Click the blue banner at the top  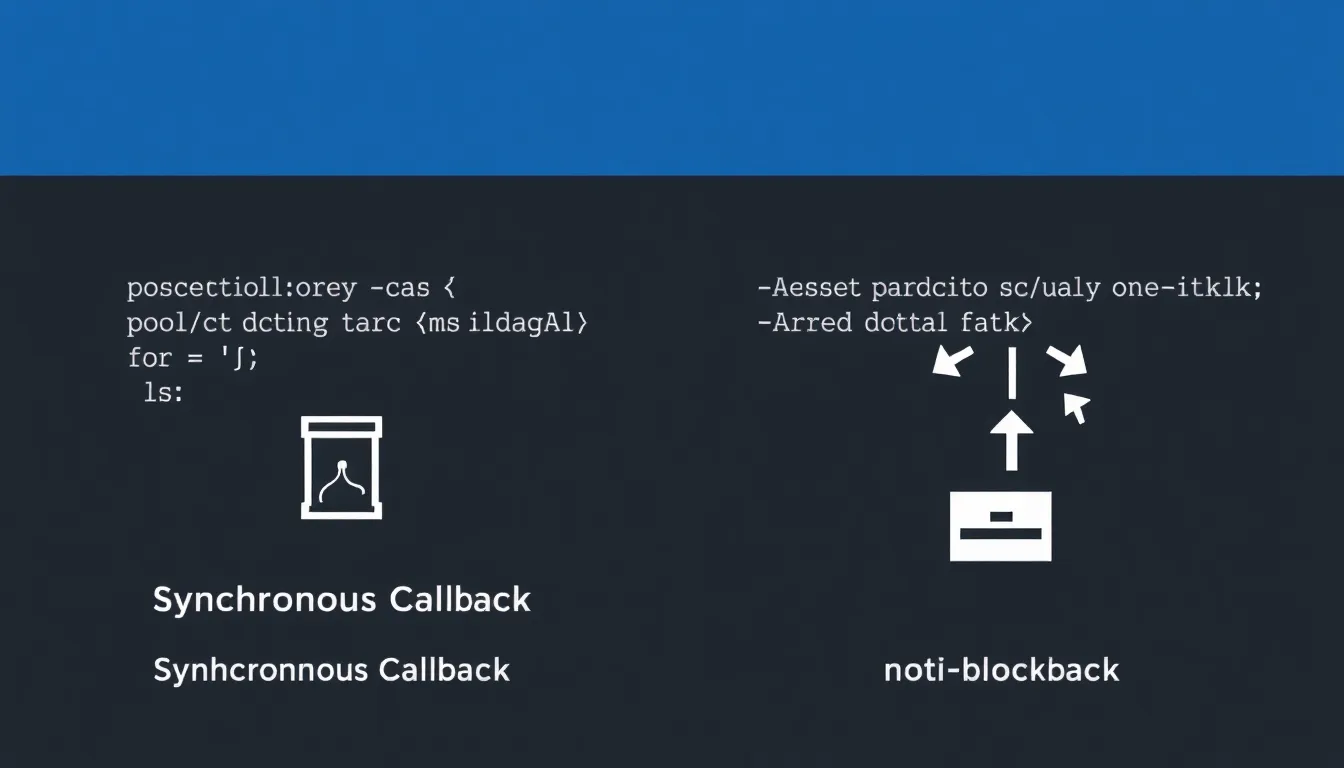tap(672, 87)
